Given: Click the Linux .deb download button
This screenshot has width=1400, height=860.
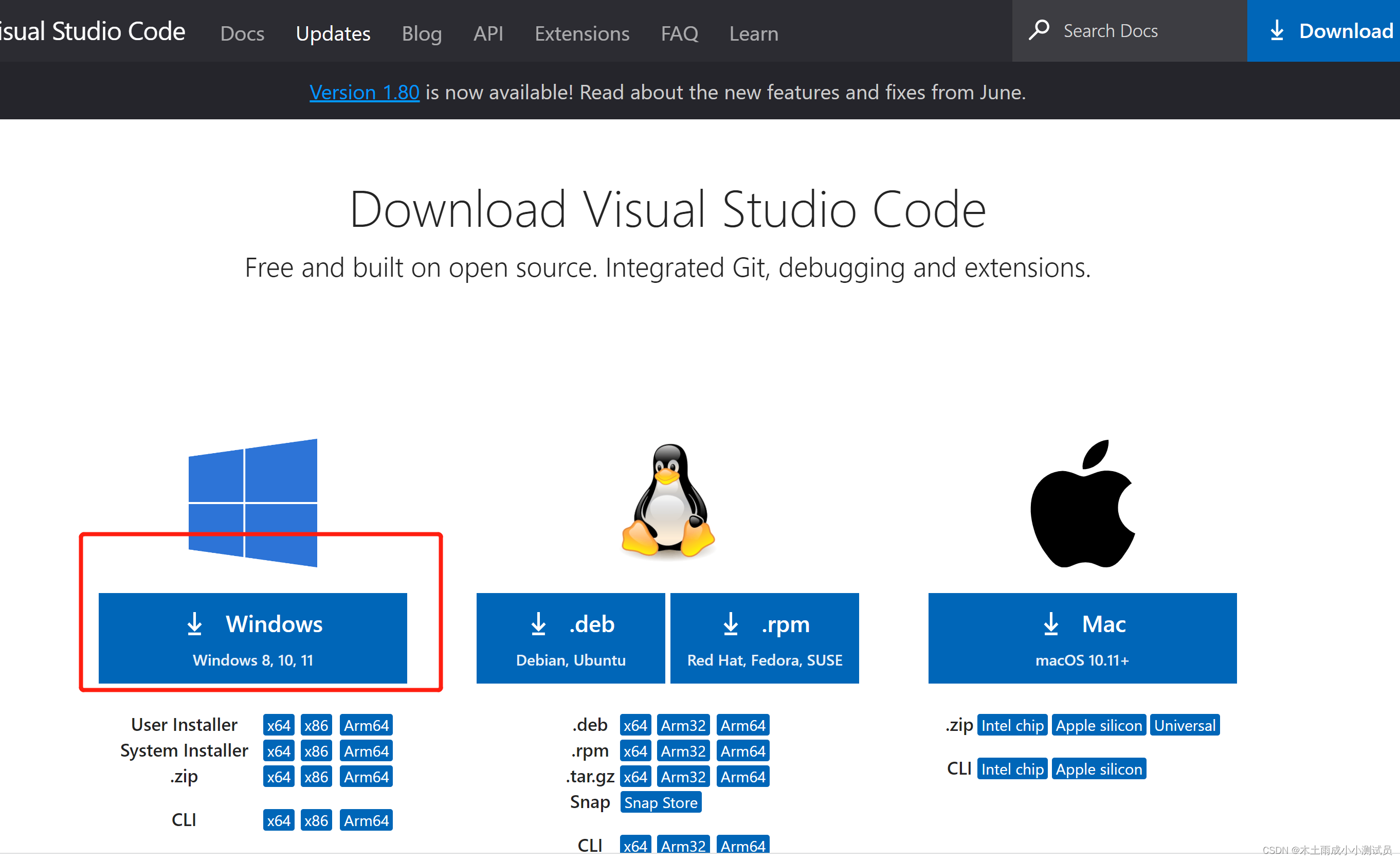Looking at the screenshot, I should (x=570, y=637).
